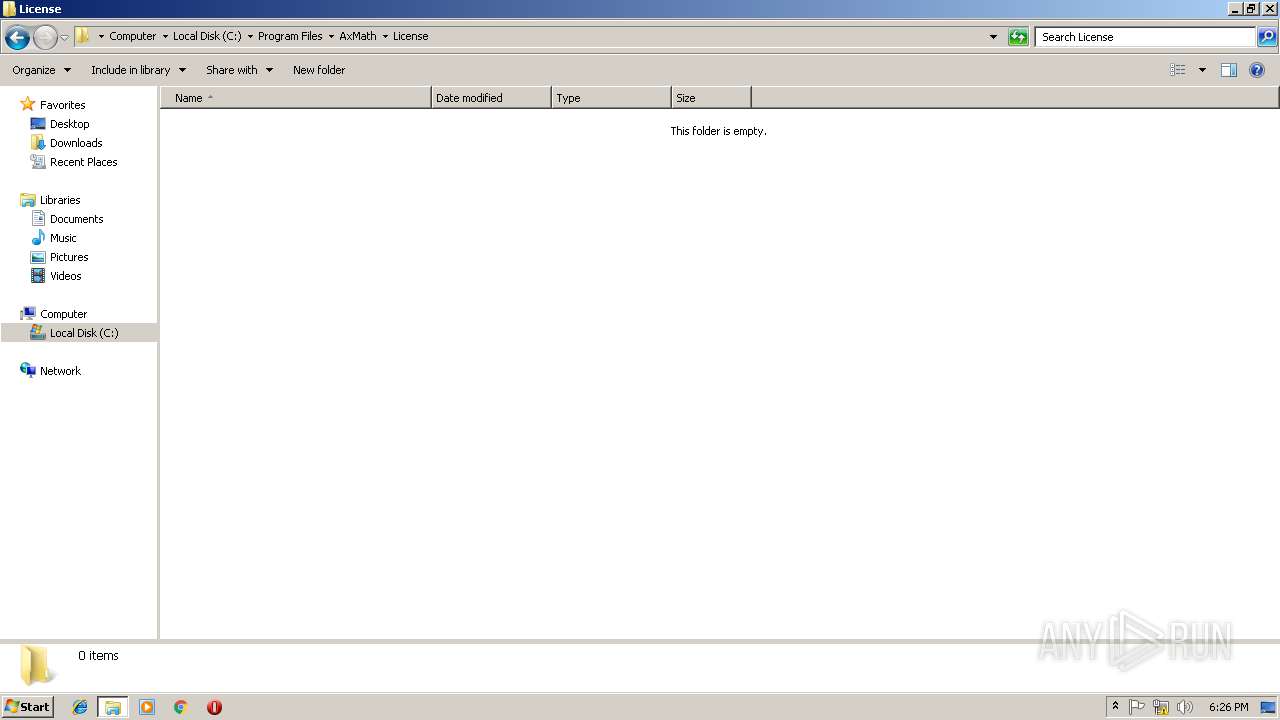Open the Organize menu
Viewport: 1280px width, 720px height.
[x=41, y=70]
